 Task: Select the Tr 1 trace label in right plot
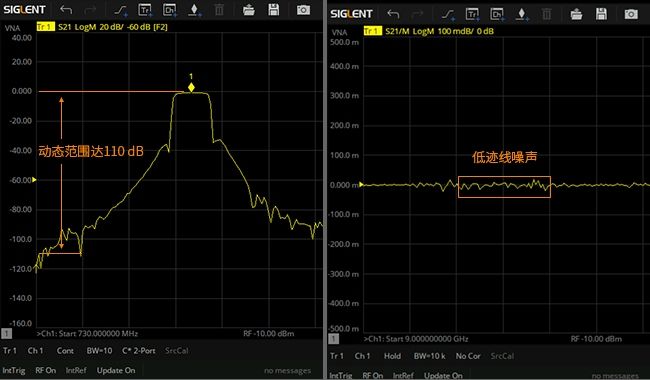[x=372, y=31]
